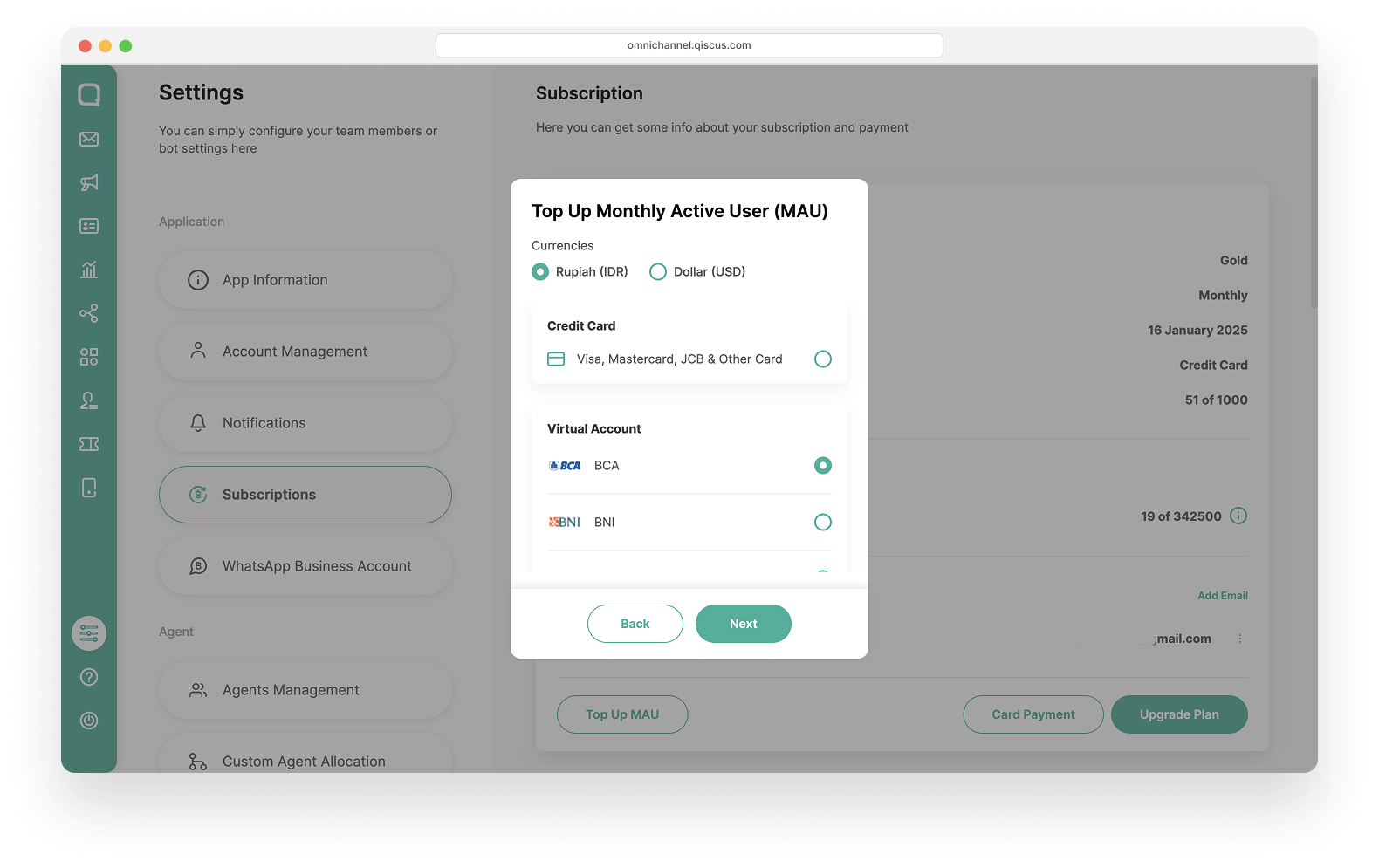Select the Dollar (USD) currency option
This screenshot has width=1379, height=868.
pos(697,272)
